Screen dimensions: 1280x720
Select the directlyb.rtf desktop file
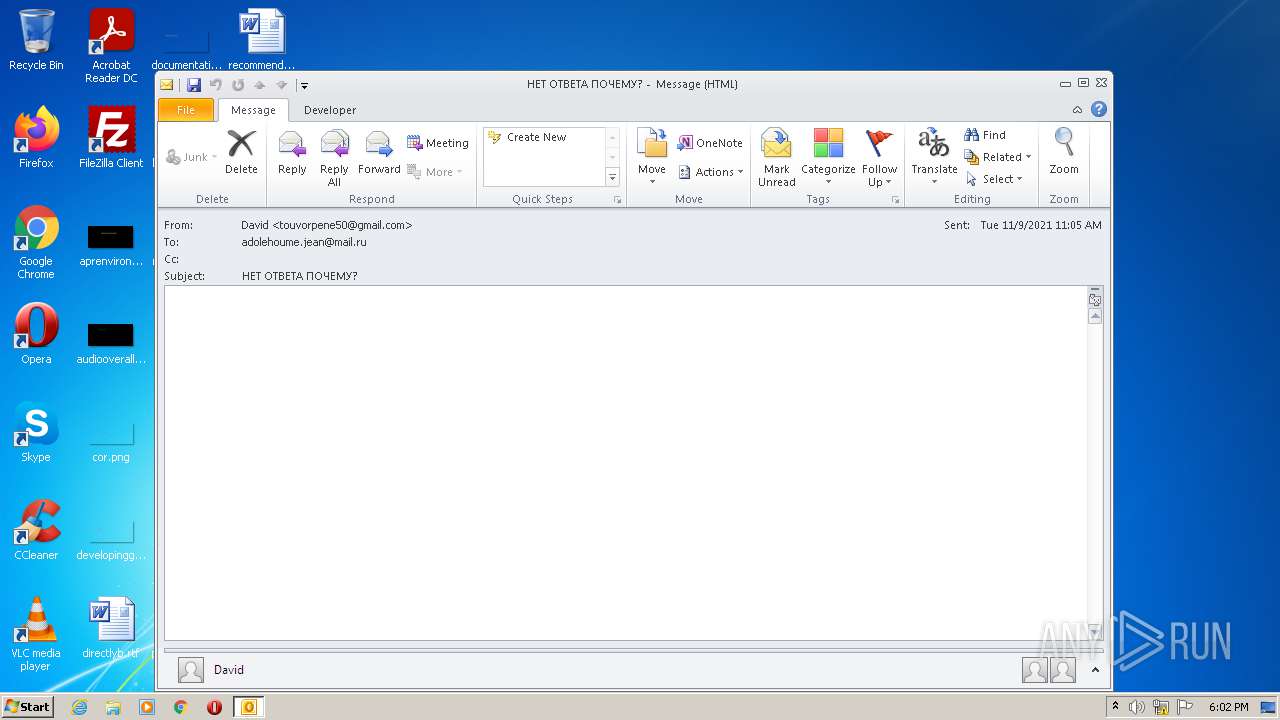click(x=111, y=628)
